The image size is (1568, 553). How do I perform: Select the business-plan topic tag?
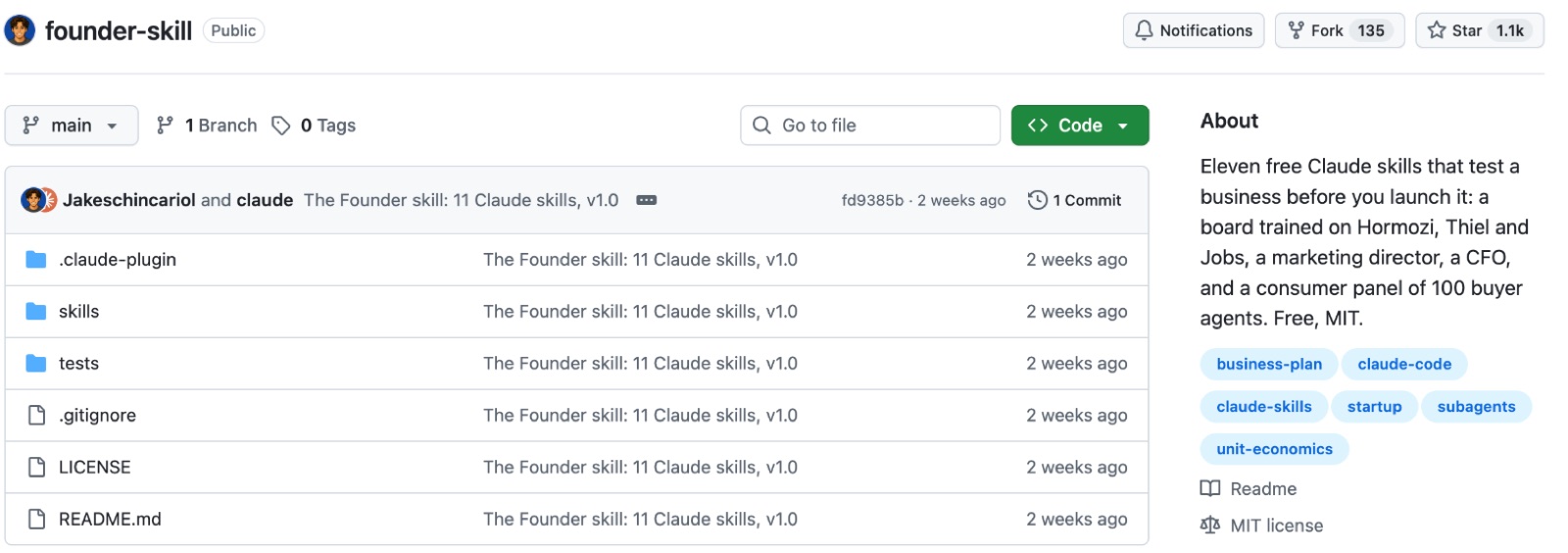pos(1269,364)
